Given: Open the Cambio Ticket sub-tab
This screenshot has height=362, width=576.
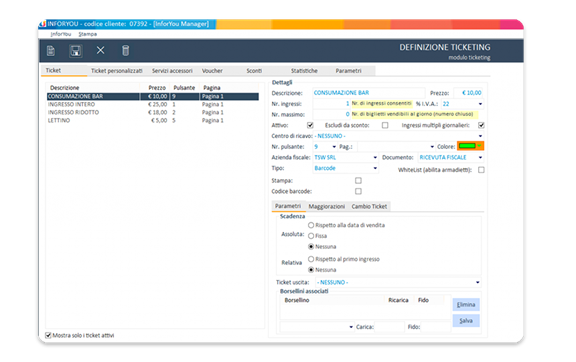Looking at the screenshot, I should 369,207.
